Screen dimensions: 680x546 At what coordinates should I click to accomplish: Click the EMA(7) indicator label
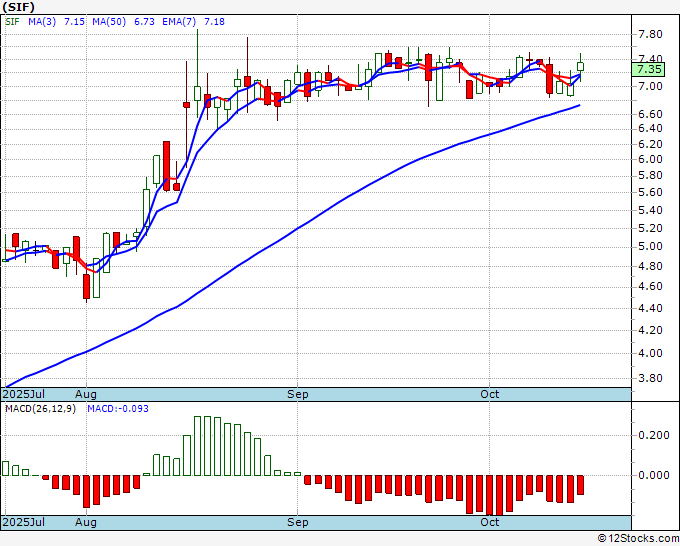pyautogui.click(x=179, y=22)
